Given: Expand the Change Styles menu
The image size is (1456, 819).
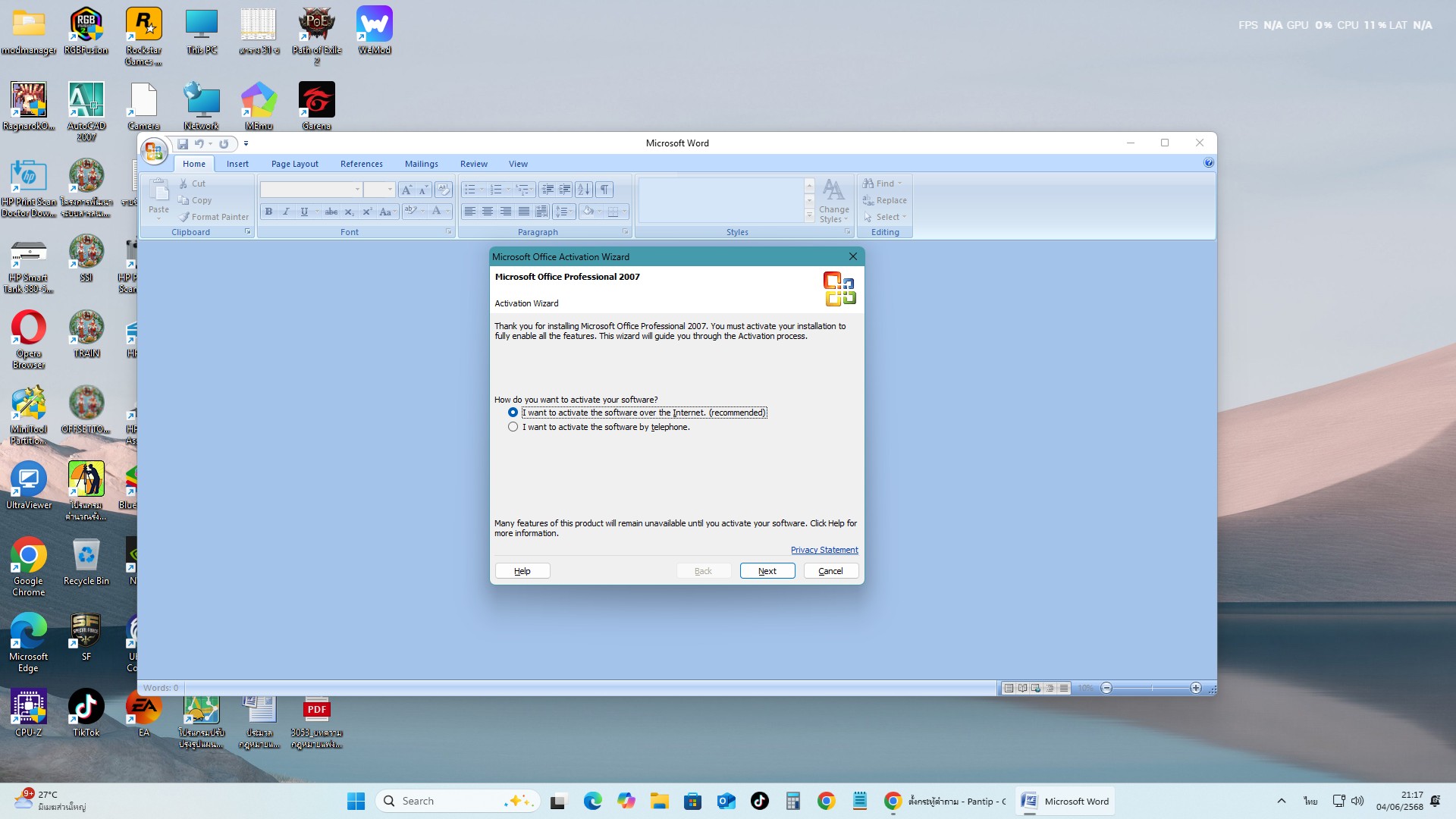Looking at the screenshot, I should tap(834, 201).
